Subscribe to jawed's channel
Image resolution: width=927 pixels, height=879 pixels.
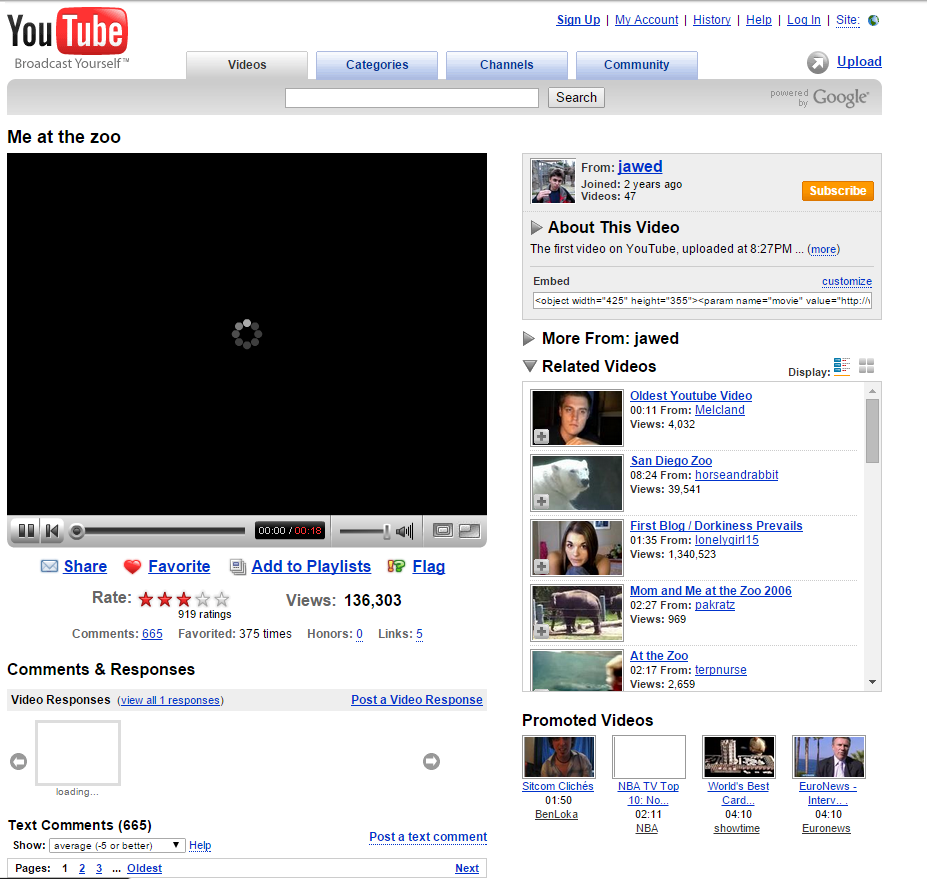pyautogui.click(x=838, y=191)
